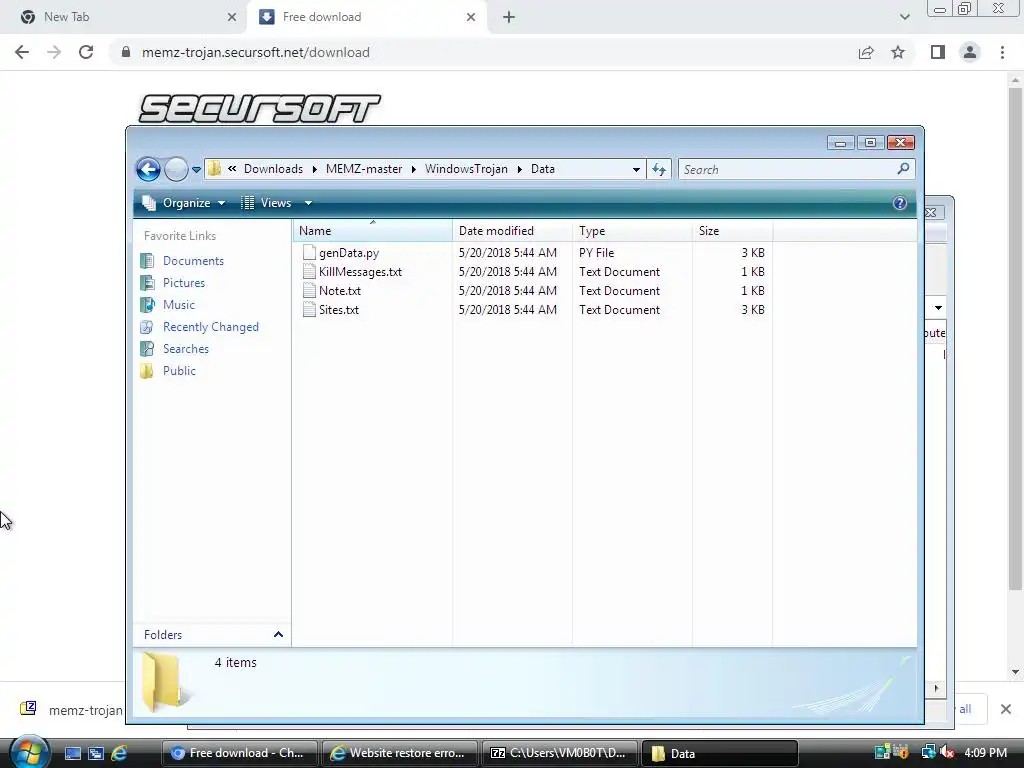Open Music in Favorite Links
Viewport: 1024px width, 768px height.
pos(179,305)
